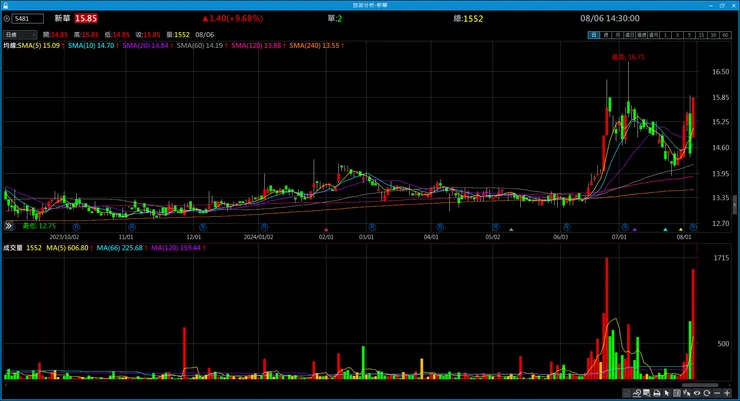Click the cyan triangle marker before 08/01
This screenshot has height=401, width=740.
[x=665, y=230]
